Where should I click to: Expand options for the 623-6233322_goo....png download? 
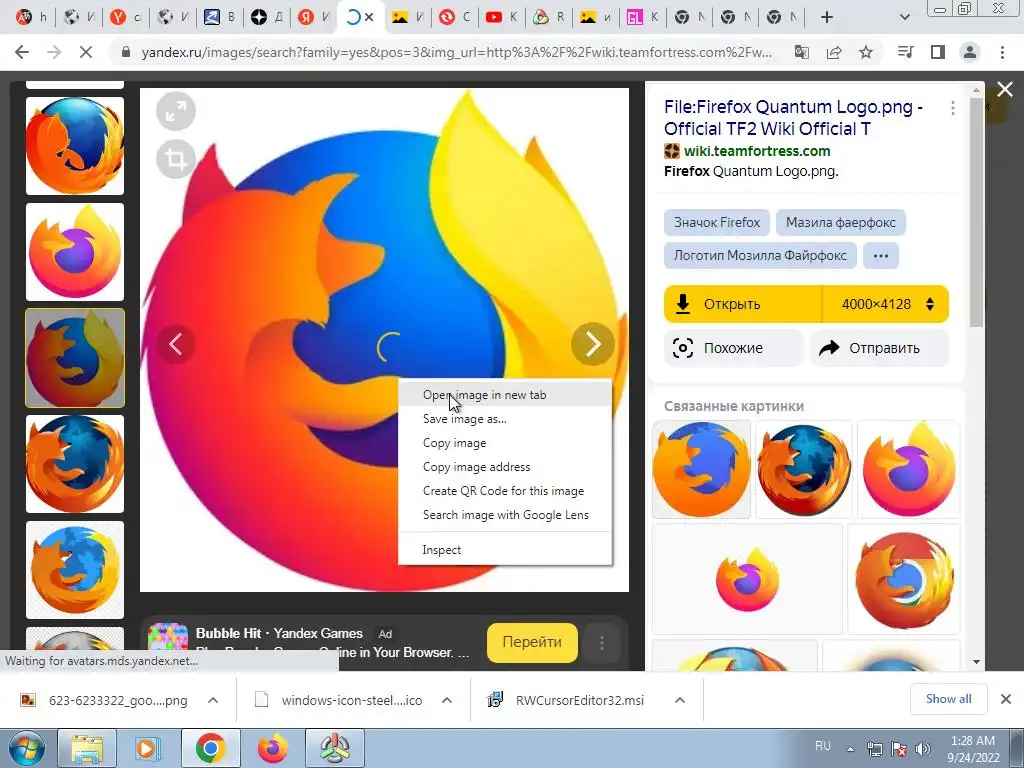pyautogui.click(x=212, y=700)
